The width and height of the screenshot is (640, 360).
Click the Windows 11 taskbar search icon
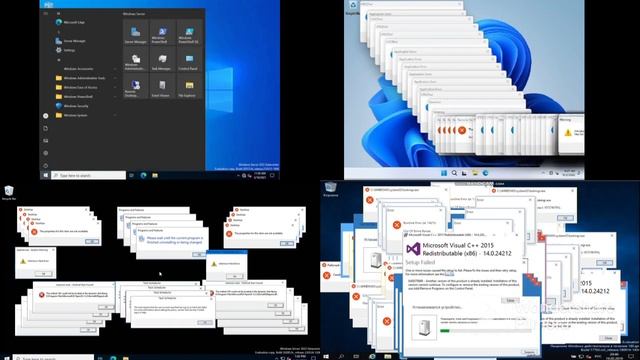click(454, 173)
